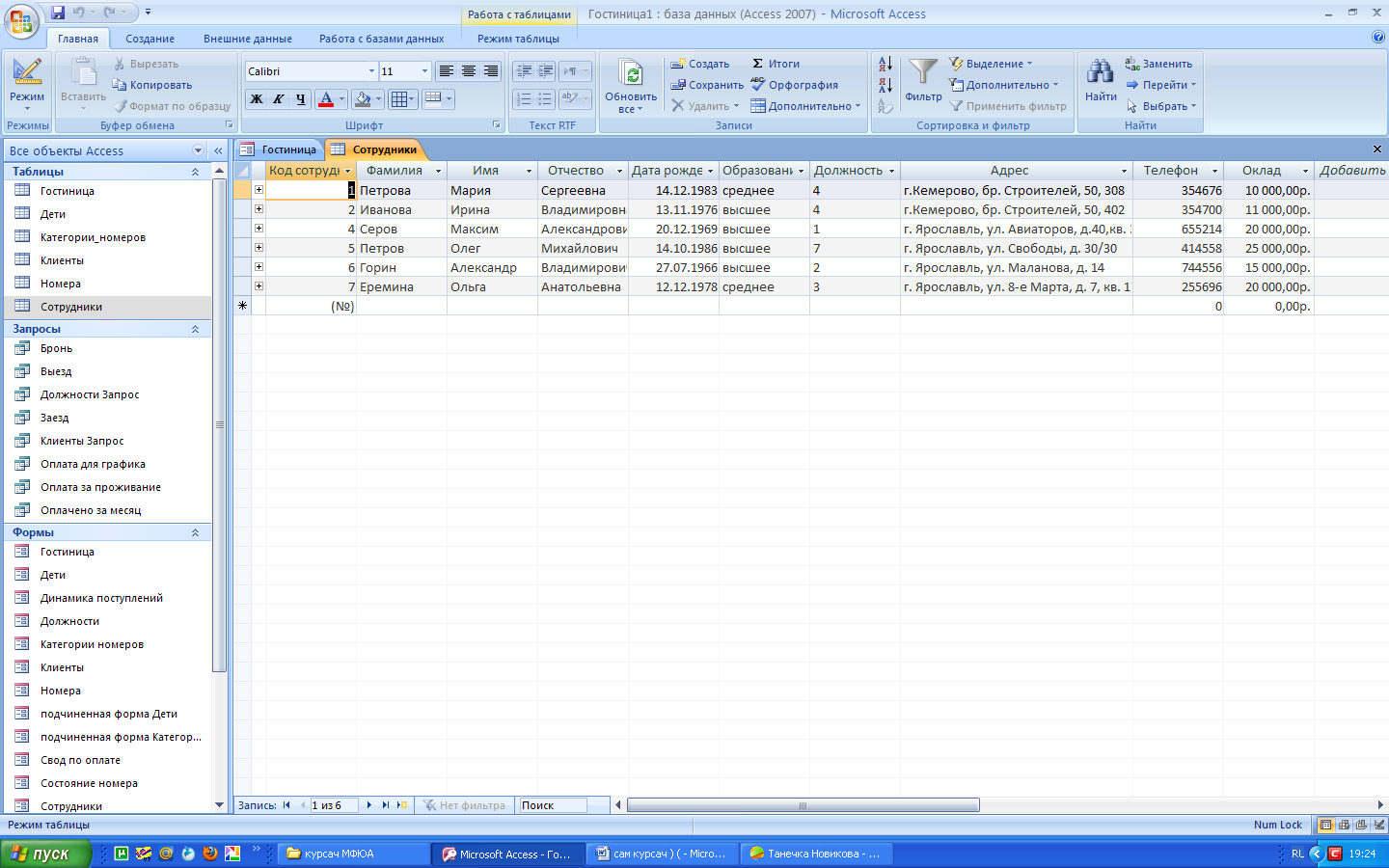1389x868 pixels.
Task: Open Access help question icon
Action: tap(1377, 38)
